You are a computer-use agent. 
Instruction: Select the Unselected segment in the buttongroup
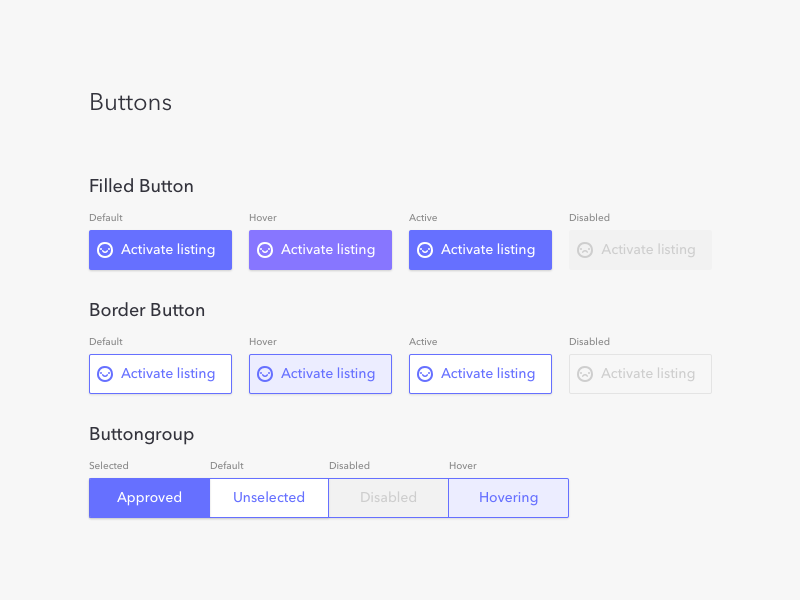point(268,497)
